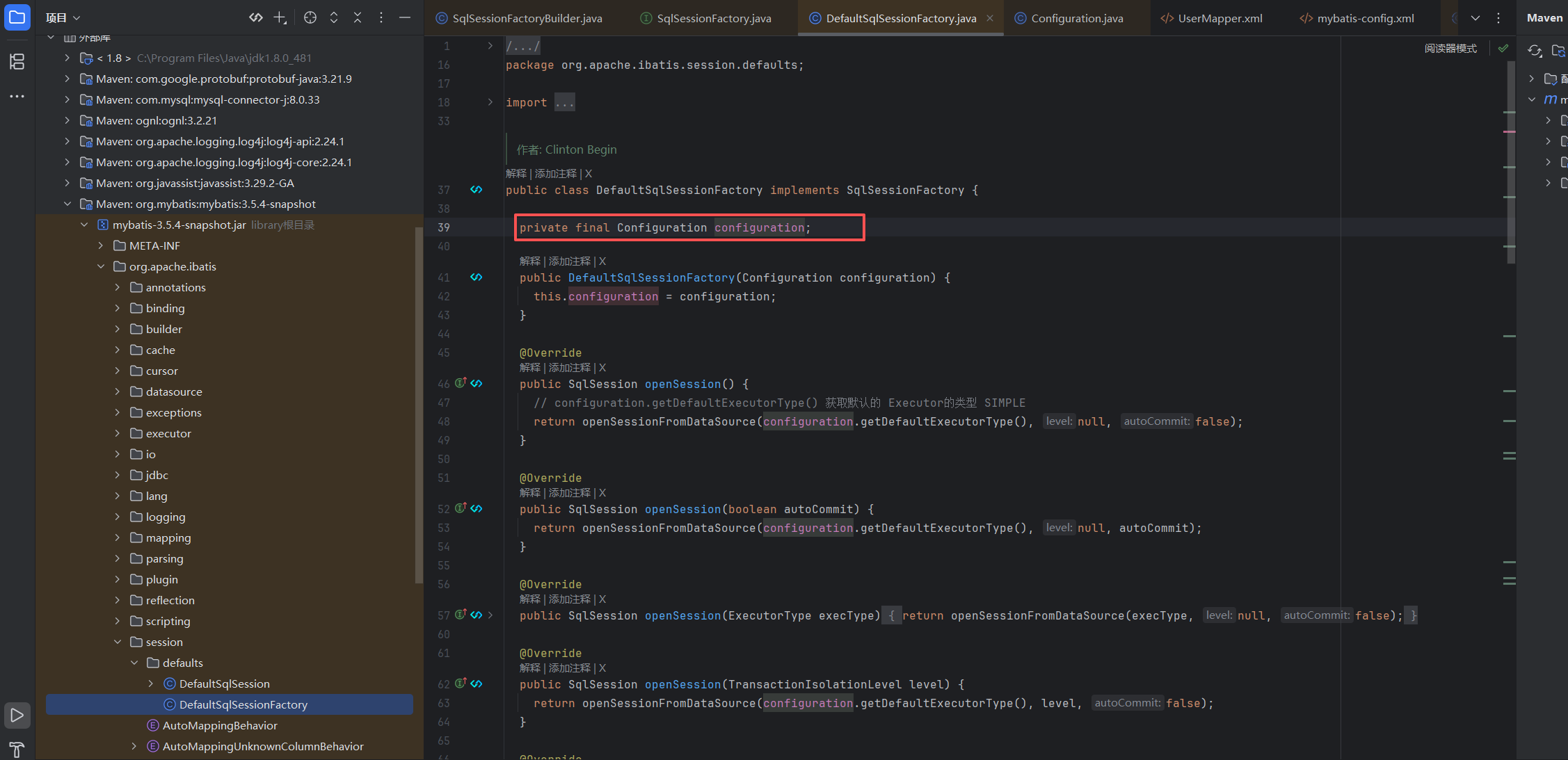Expand all tree nodes in project panel
Screen dimensions: 1568x760
click(x=334, y=17)
